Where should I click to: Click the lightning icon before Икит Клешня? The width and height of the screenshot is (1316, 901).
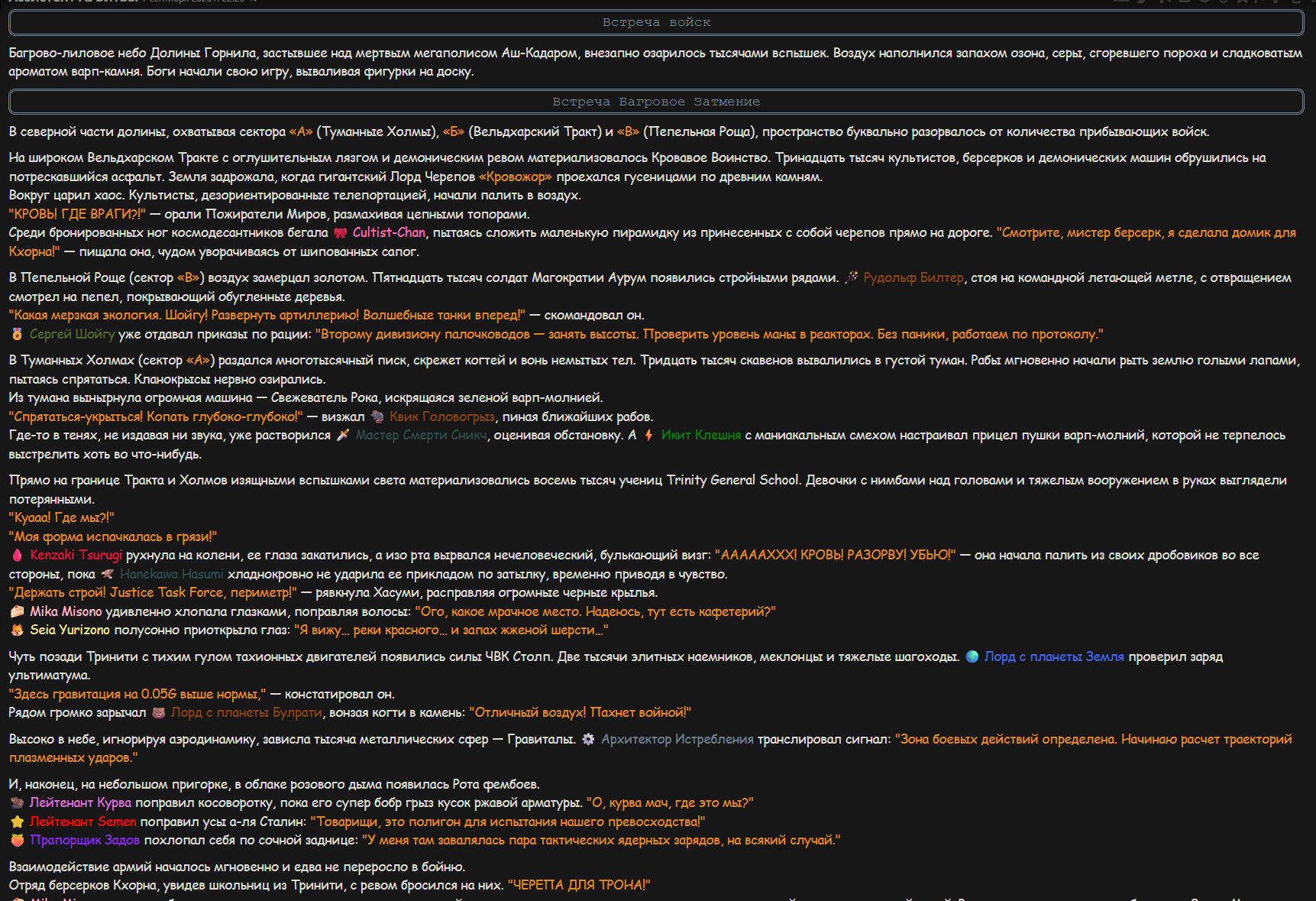648,435
